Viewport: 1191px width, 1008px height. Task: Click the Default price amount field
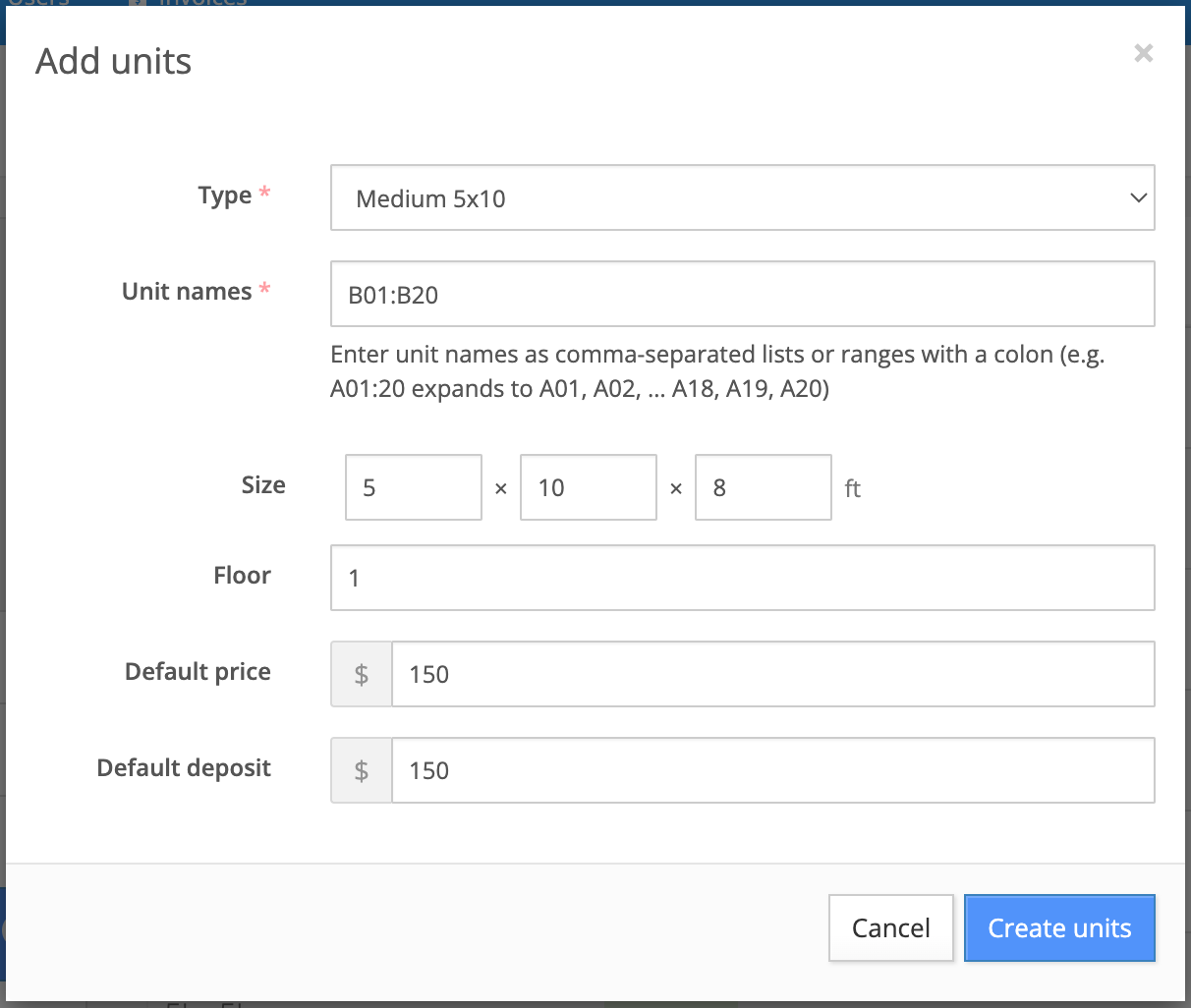(772, 674)
